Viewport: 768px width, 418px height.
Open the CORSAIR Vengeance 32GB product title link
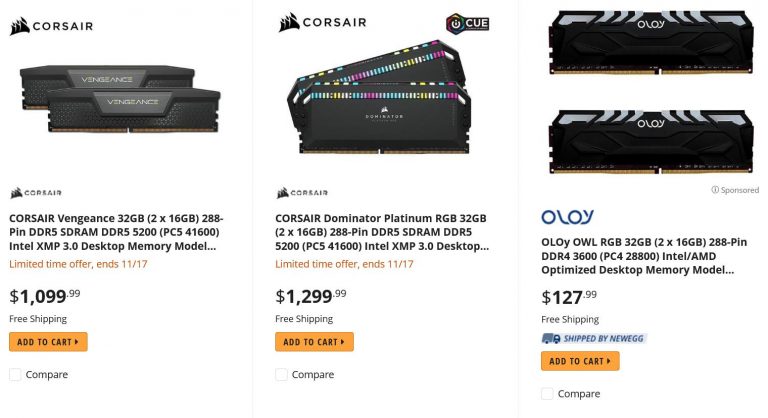pos(116,231)
